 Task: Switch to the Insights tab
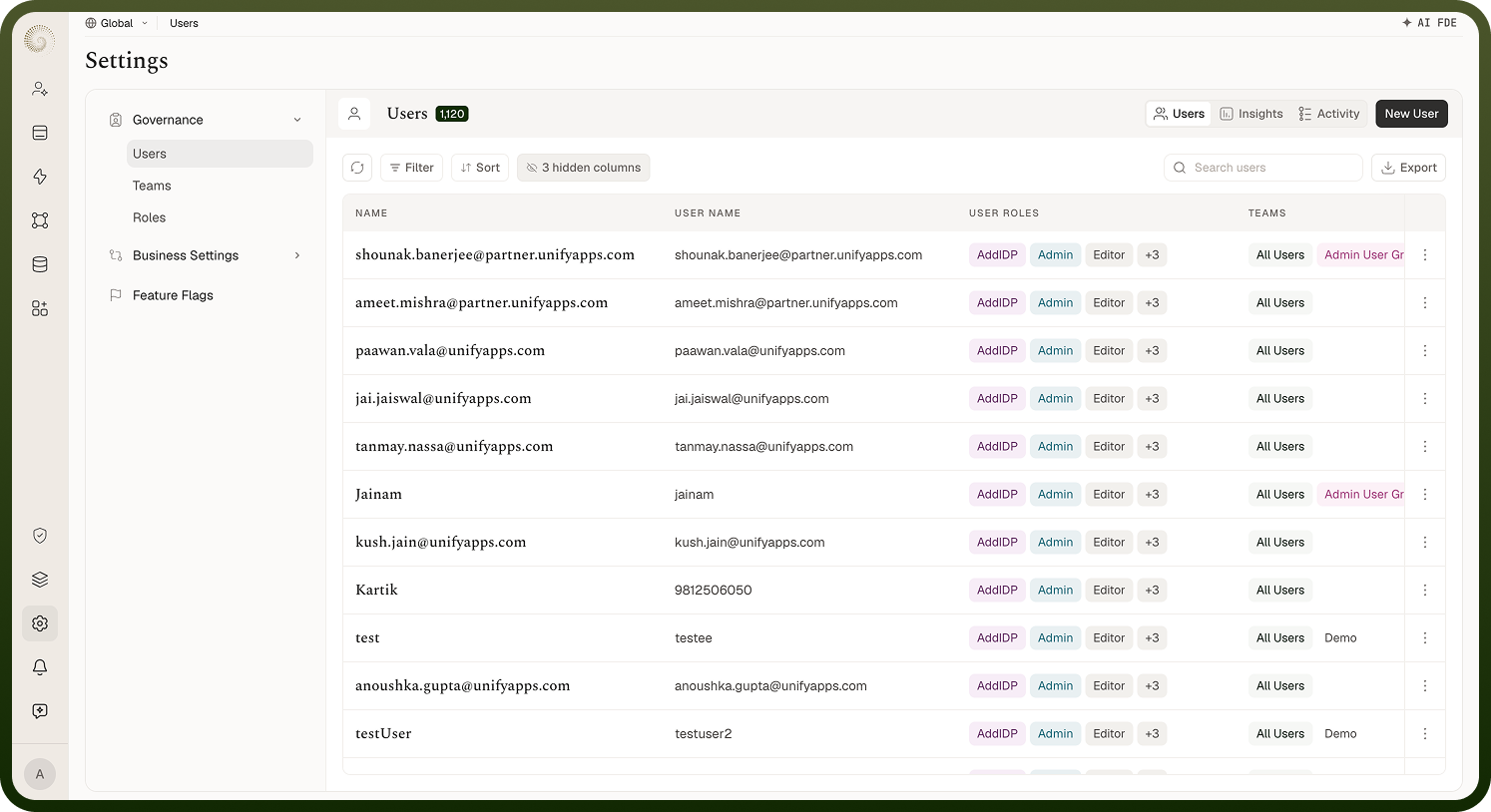click(1251, 114)
